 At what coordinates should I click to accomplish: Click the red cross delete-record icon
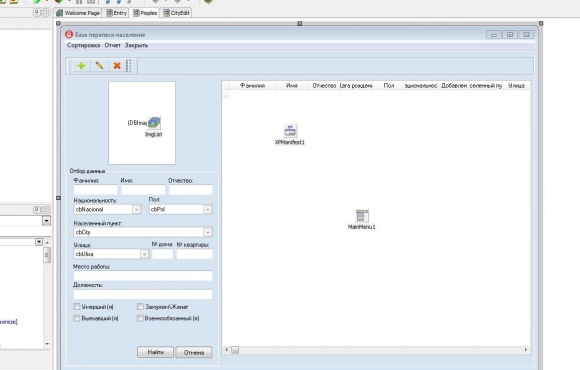tap(117, 66)
